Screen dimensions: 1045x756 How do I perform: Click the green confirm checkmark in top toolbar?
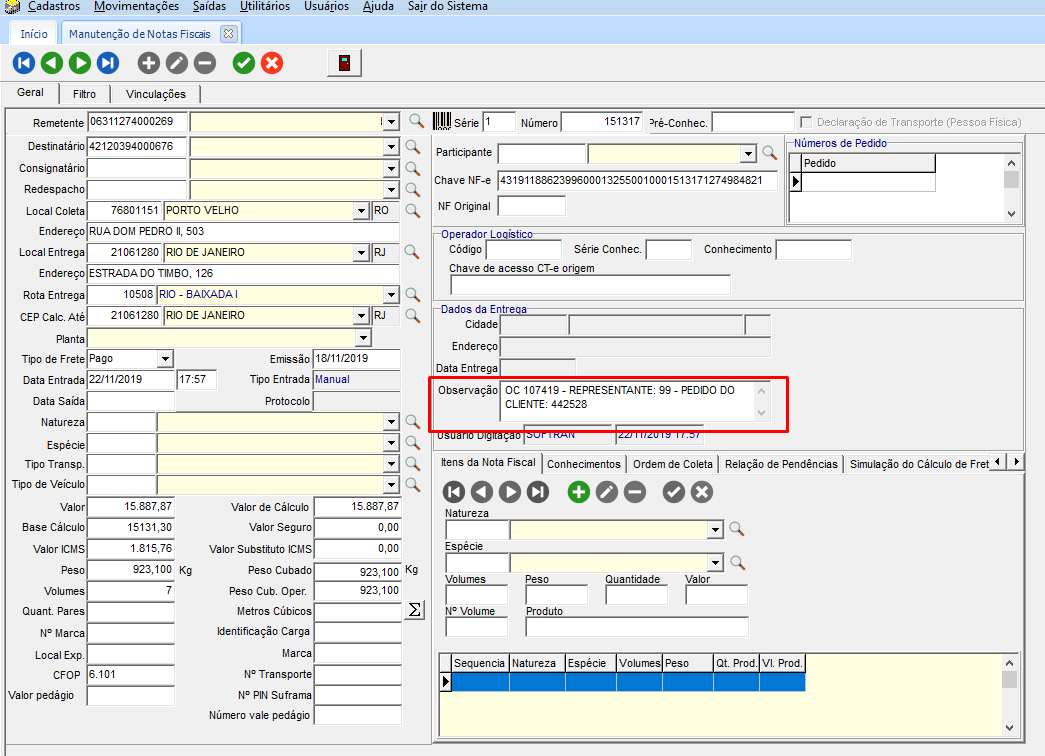[x=243, y=63]
